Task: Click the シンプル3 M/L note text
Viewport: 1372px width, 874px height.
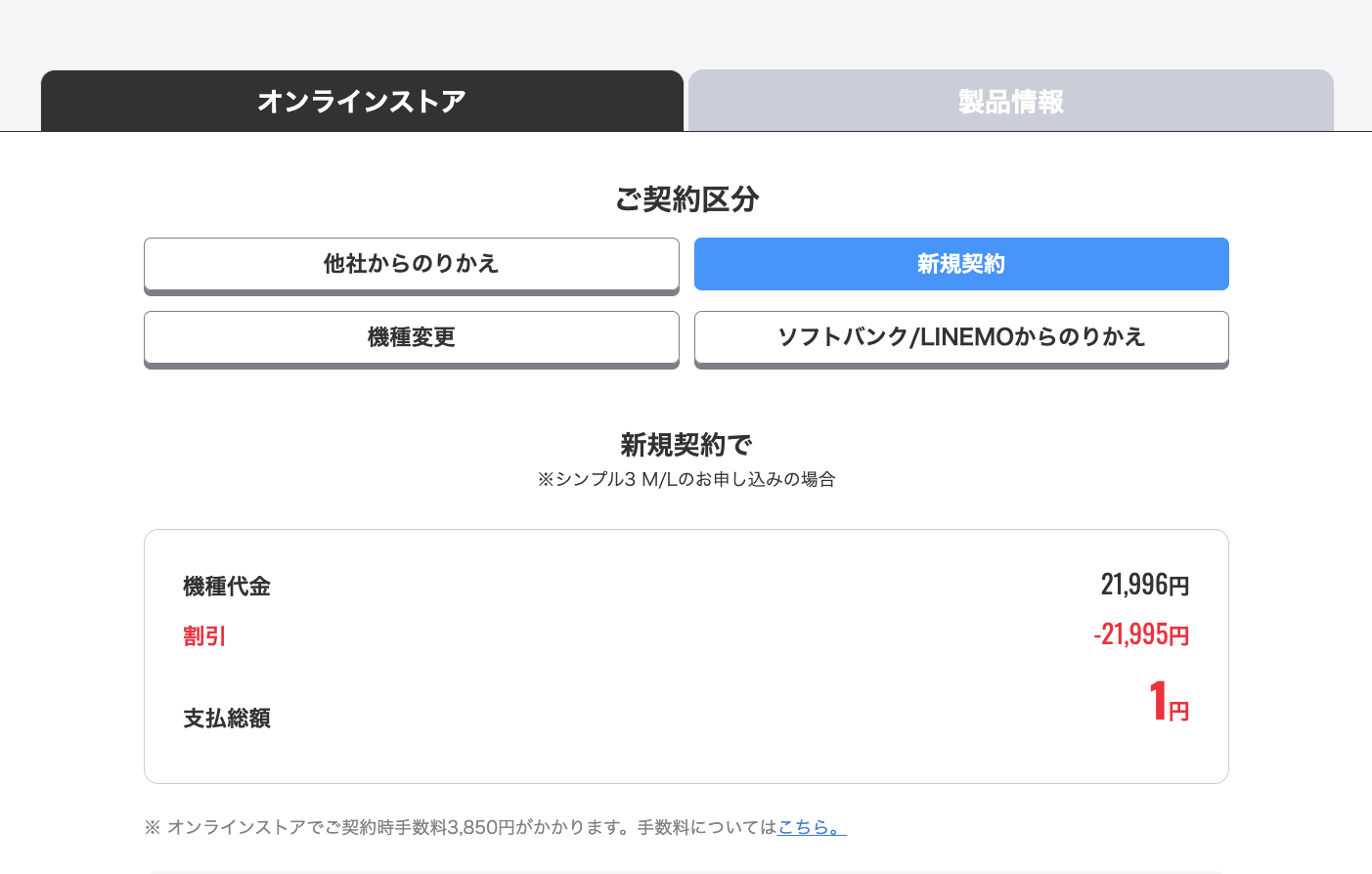Action: click(x=686, y=479)
